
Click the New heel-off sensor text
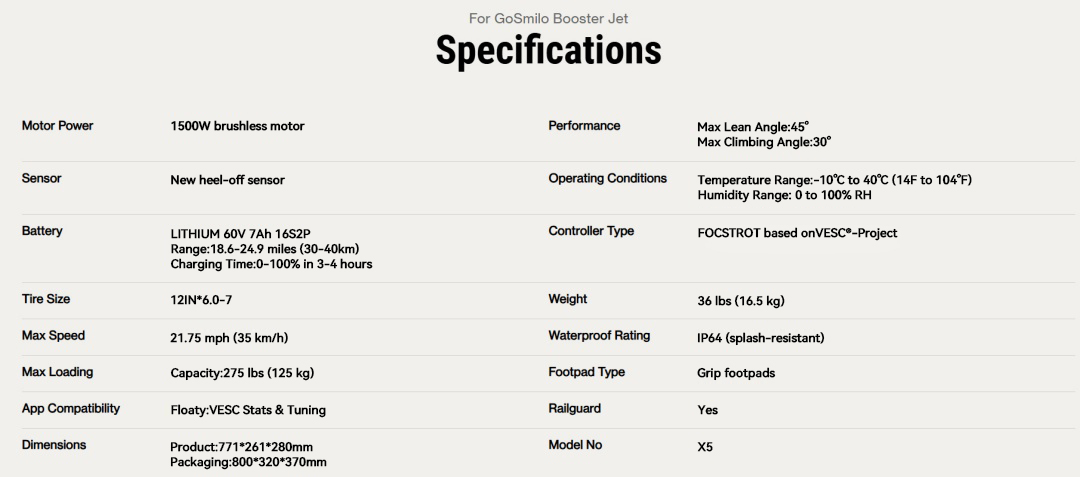tap(227, 180)
